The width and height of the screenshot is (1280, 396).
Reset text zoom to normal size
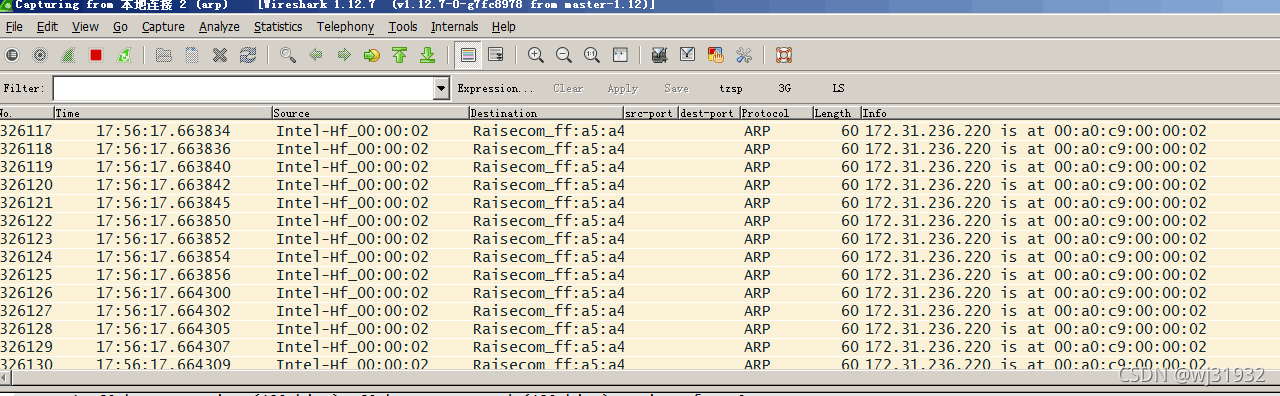[592, 55]
